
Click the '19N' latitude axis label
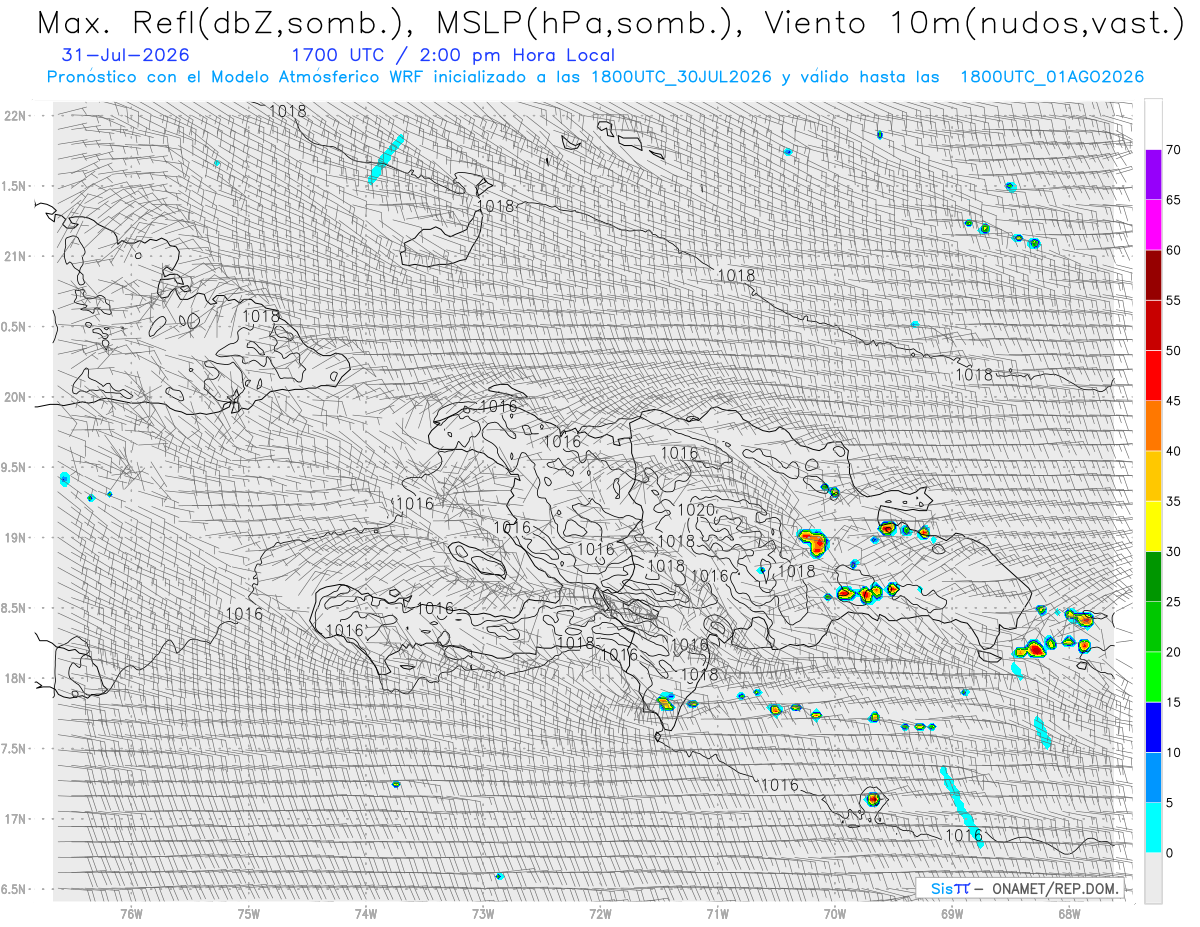pyautogui.click(x=15, y=537)
